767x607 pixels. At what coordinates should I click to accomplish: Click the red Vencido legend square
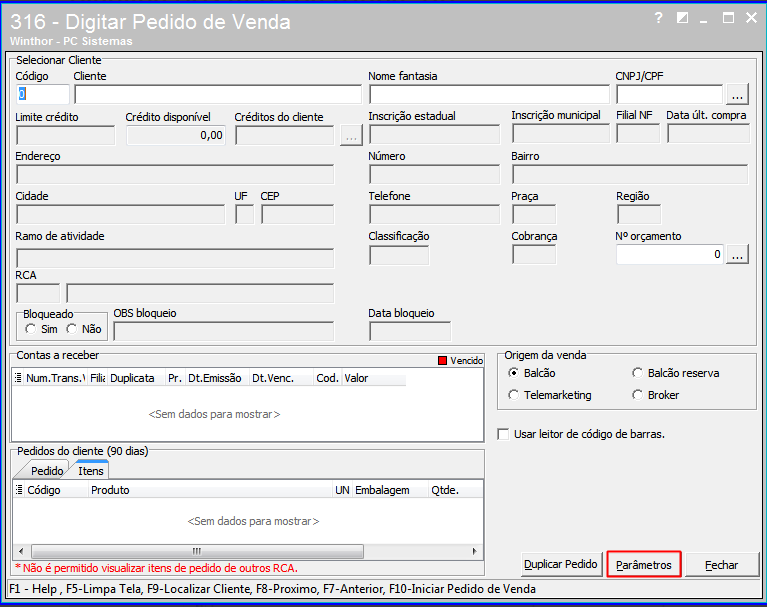click(x=442, y=360)
